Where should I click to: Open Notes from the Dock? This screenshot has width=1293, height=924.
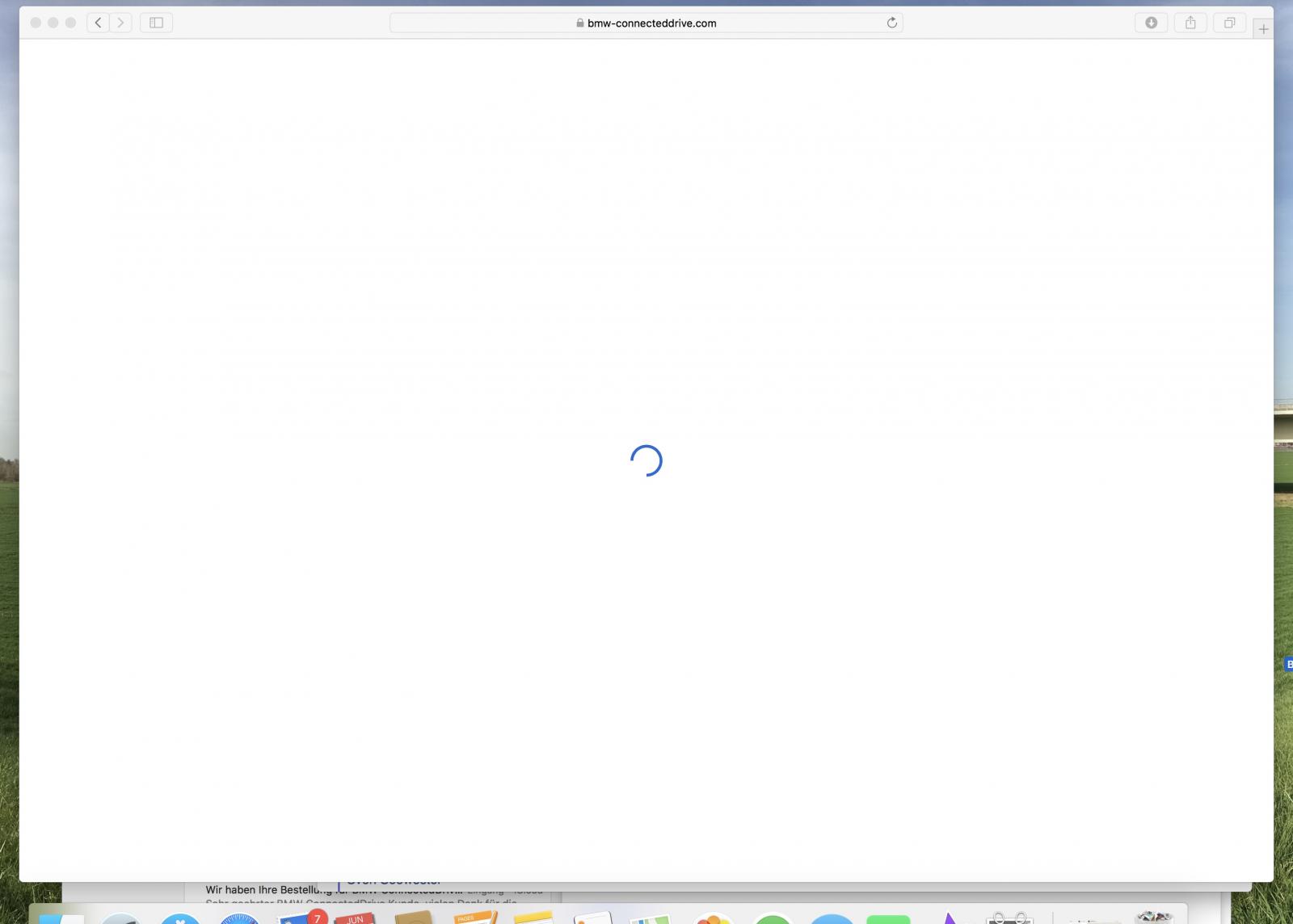click(533, 918)
